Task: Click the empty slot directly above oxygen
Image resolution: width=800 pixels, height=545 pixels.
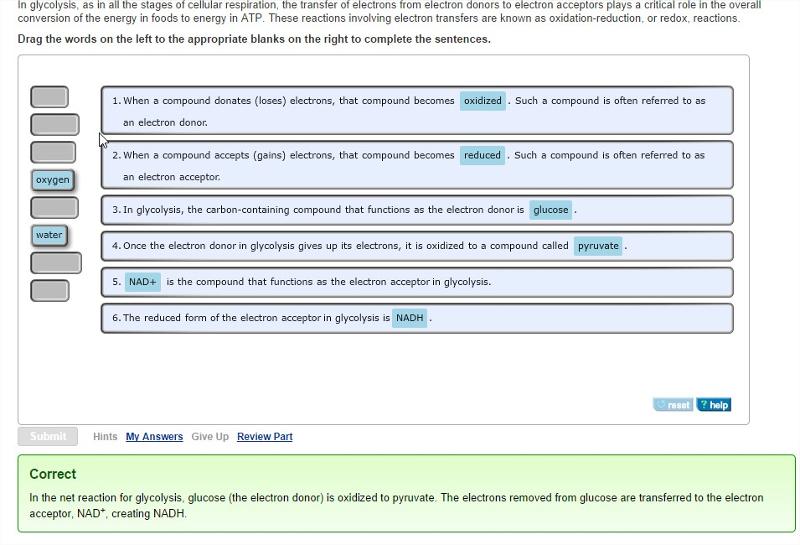Action: tap(53, 152)
